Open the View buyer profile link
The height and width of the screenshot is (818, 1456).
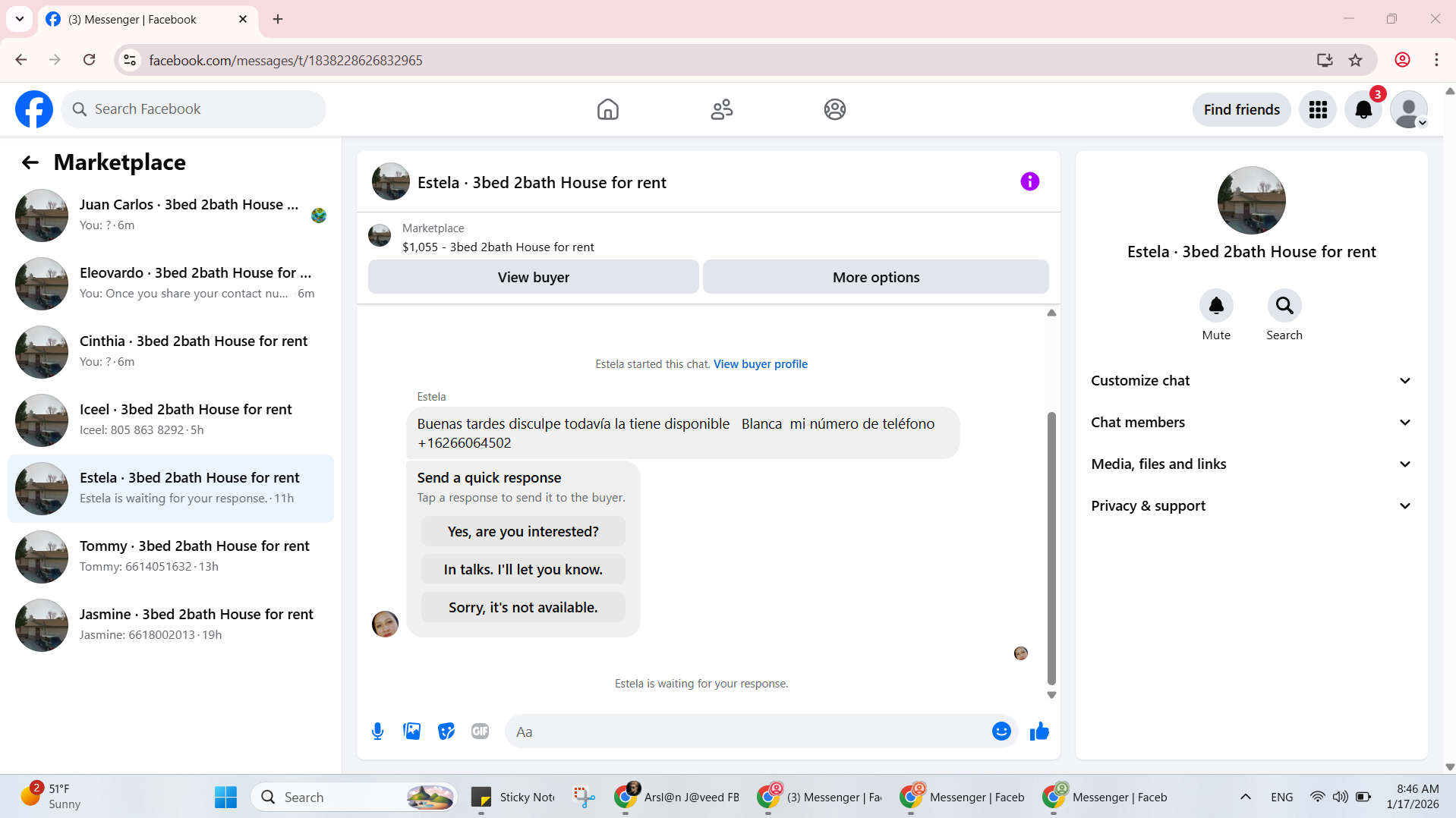pyautogui.click(x=761, y=364)
